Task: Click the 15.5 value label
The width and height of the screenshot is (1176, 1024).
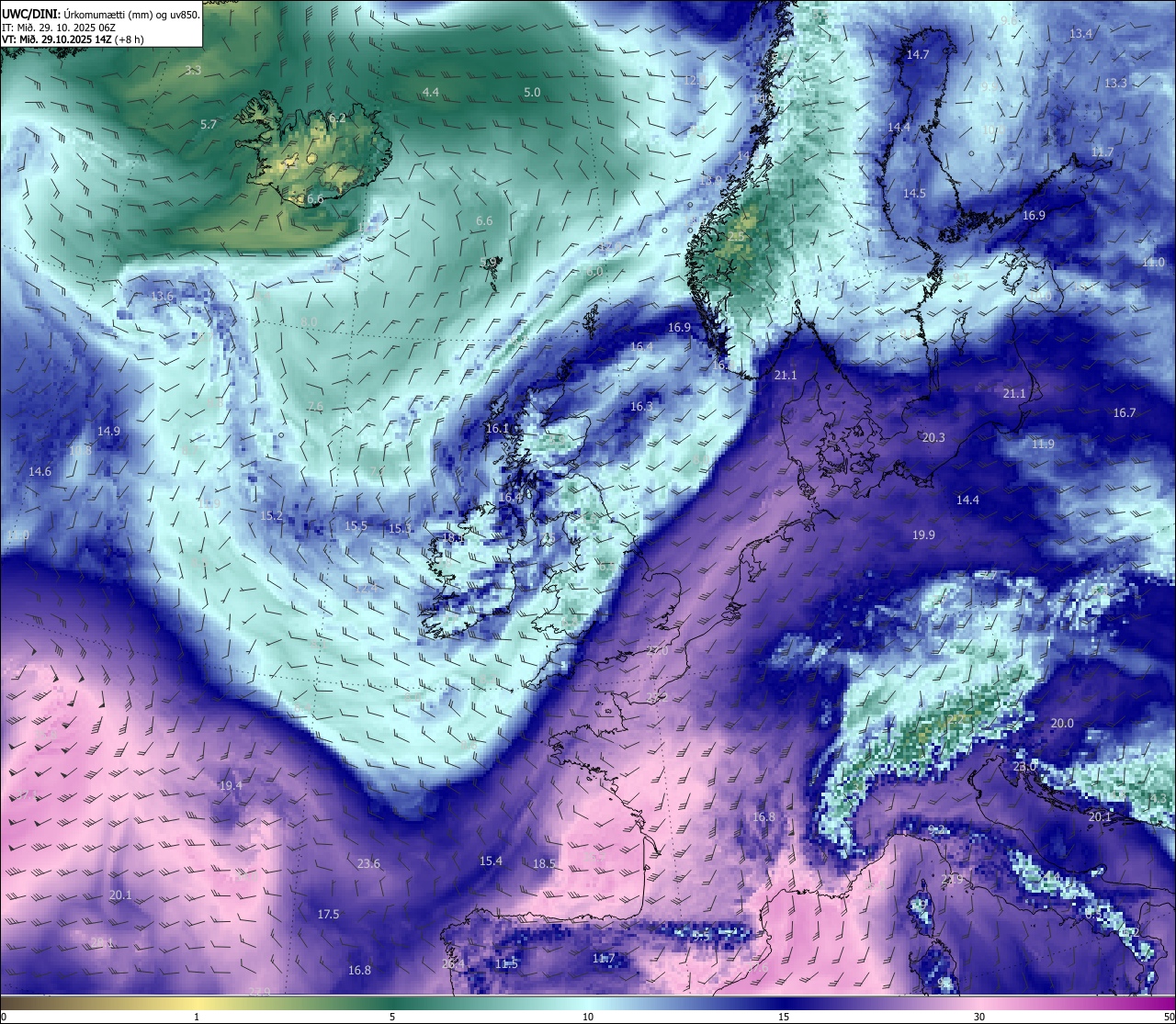Action: tap(356, 525)
